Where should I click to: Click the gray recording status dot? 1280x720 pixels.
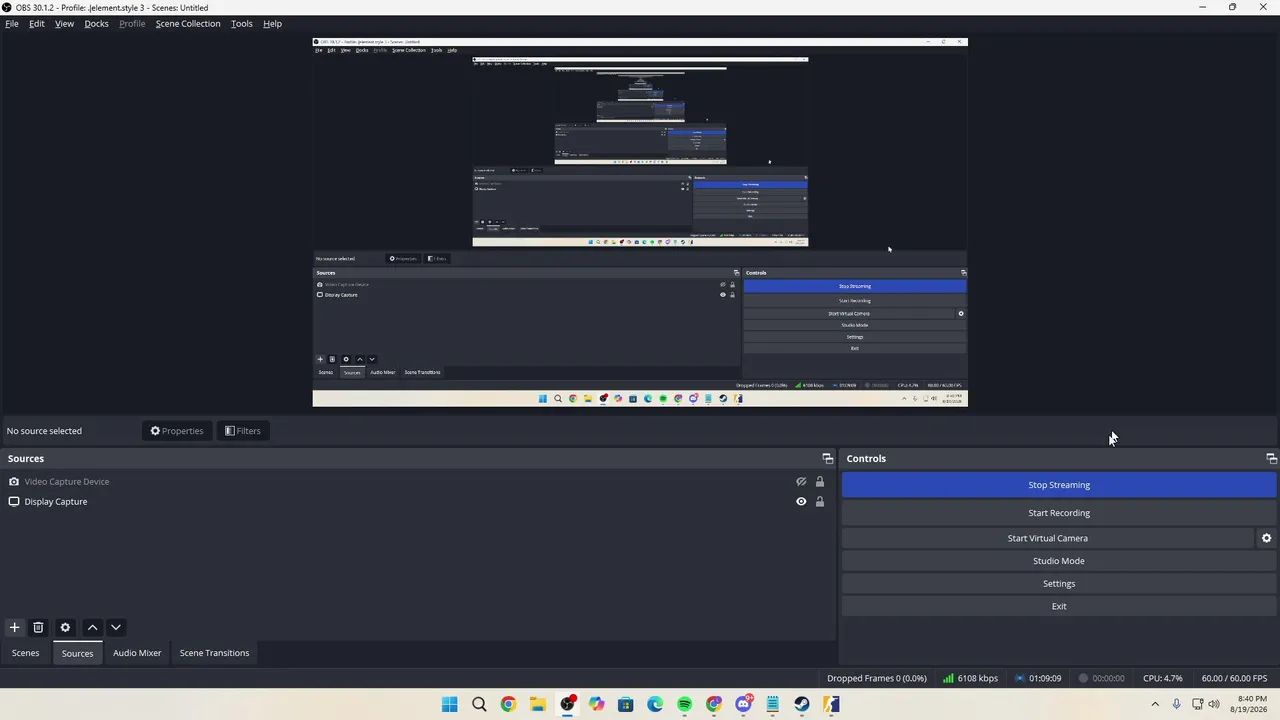(x=1083, y=678)
